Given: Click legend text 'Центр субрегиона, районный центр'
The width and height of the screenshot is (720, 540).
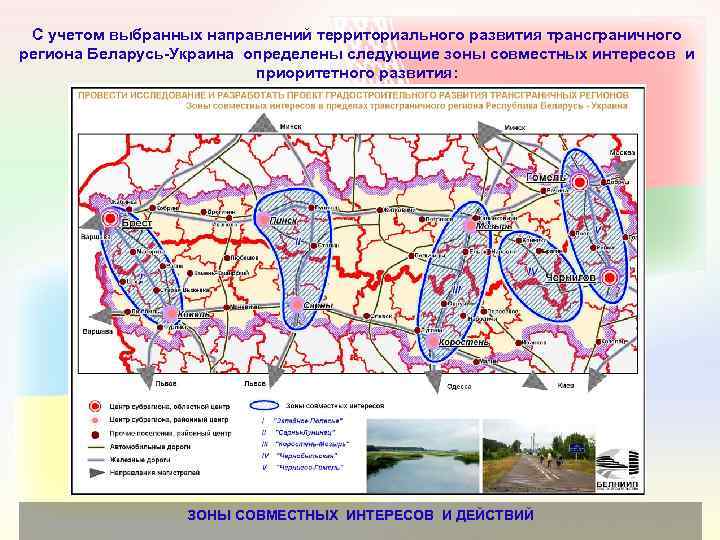Looking at the screenshot, I should pos(169,420).
